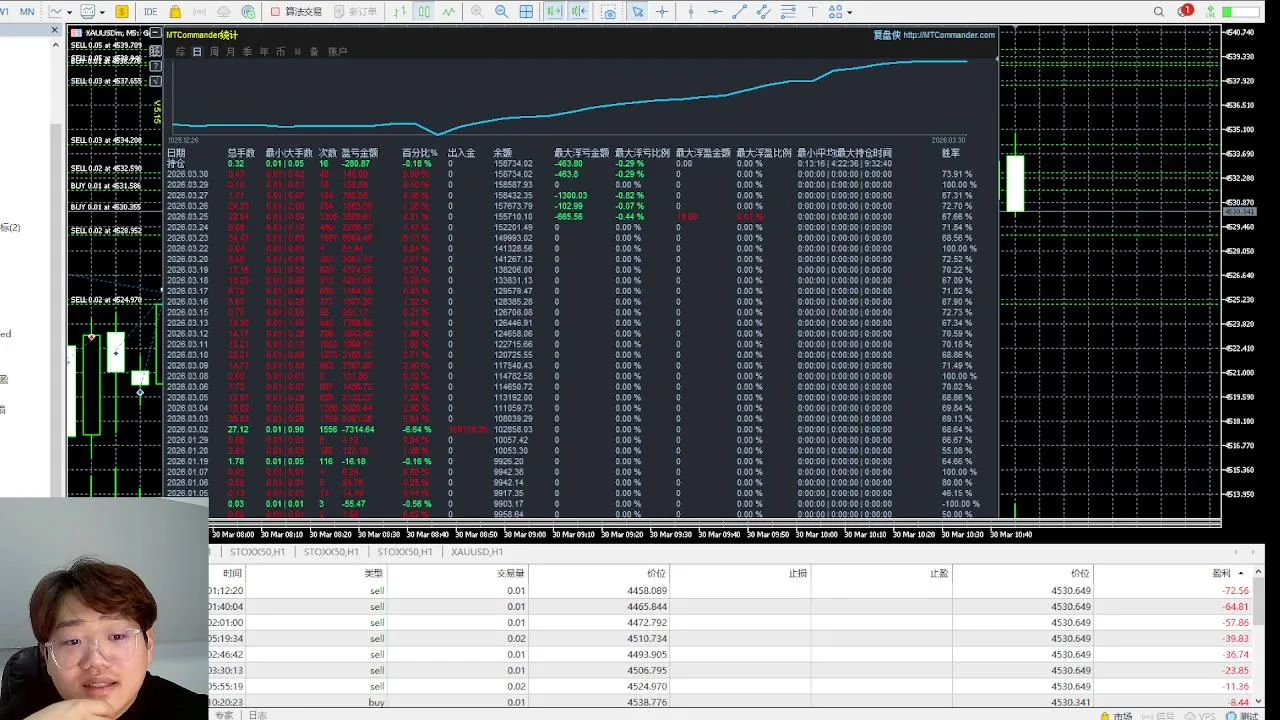Select the text label T tool
Viewport: 1280px width, 720px height.
812,12
